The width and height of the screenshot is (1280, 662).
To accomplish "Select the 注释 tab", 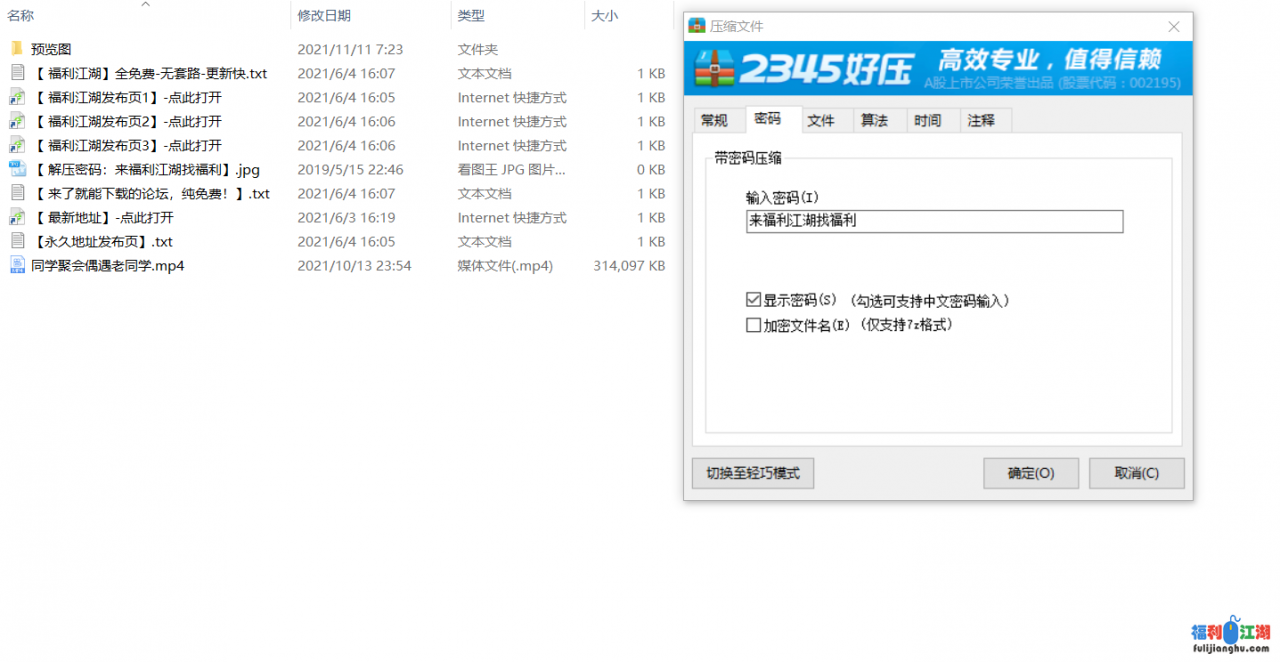I will [x=981, y=120].
